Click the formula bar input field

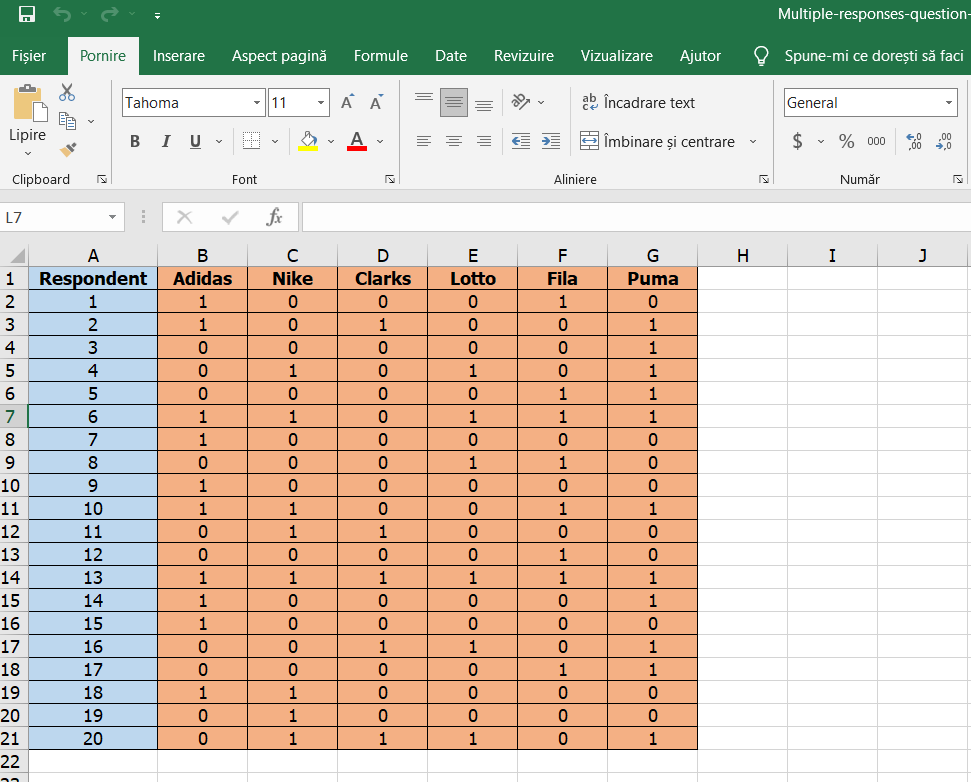(636, 217)
